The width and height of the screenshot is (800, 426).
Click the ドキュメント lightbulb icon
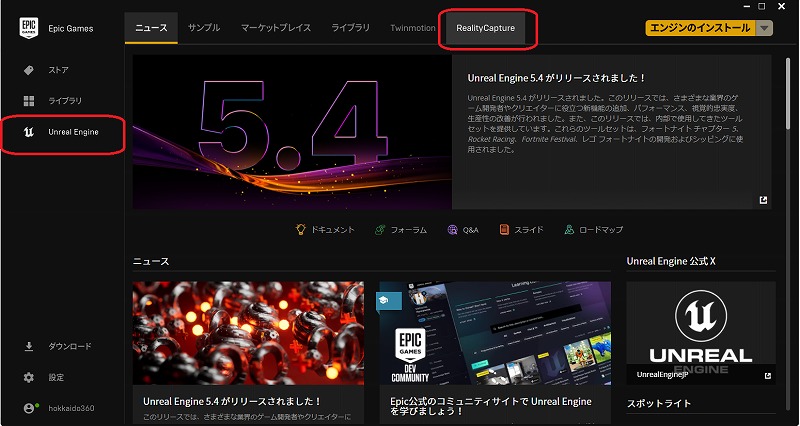tap(301, 230)
